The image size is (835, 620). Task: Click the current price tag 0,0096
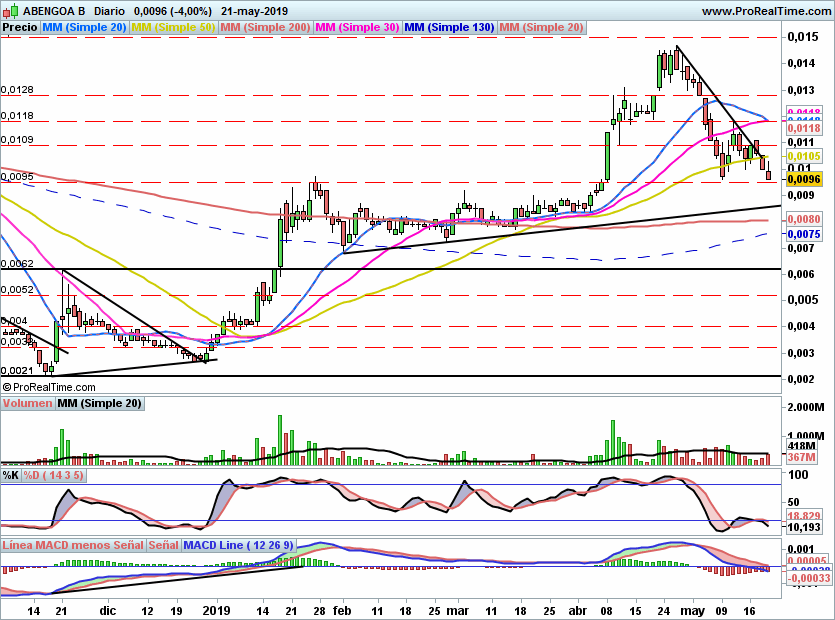pyautogui.click(x=804, y=179)
